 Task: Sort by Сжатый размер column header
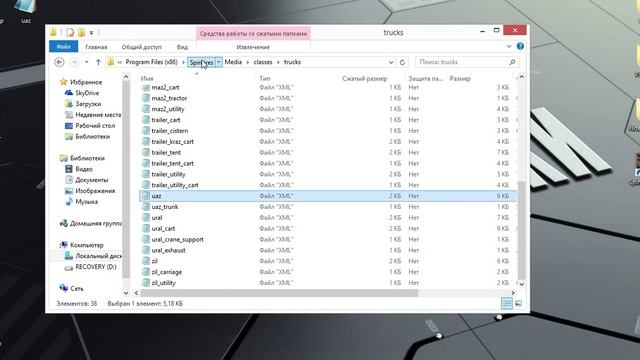click(x=364, y=78)
